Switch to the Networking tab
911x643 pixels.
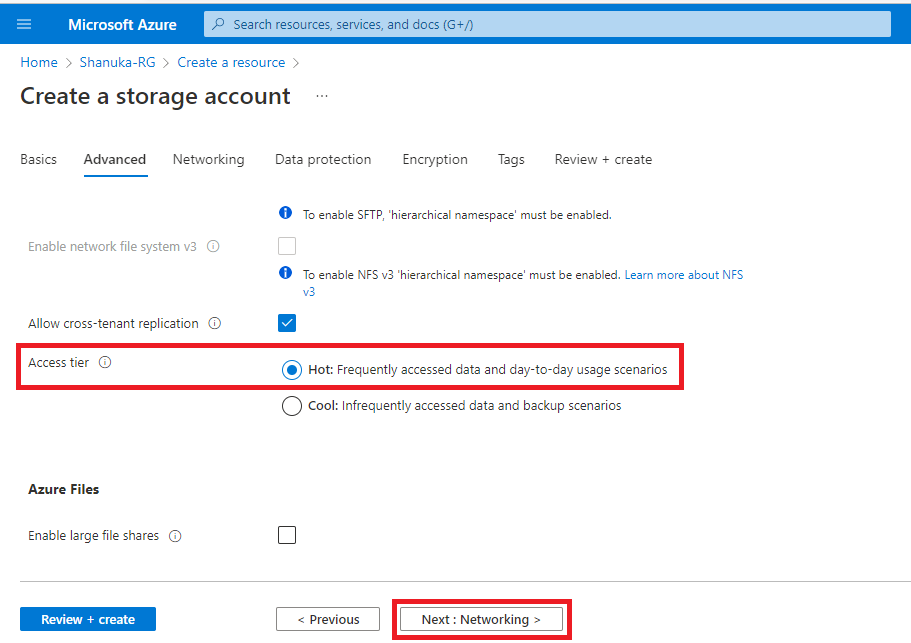click(208, 159)
